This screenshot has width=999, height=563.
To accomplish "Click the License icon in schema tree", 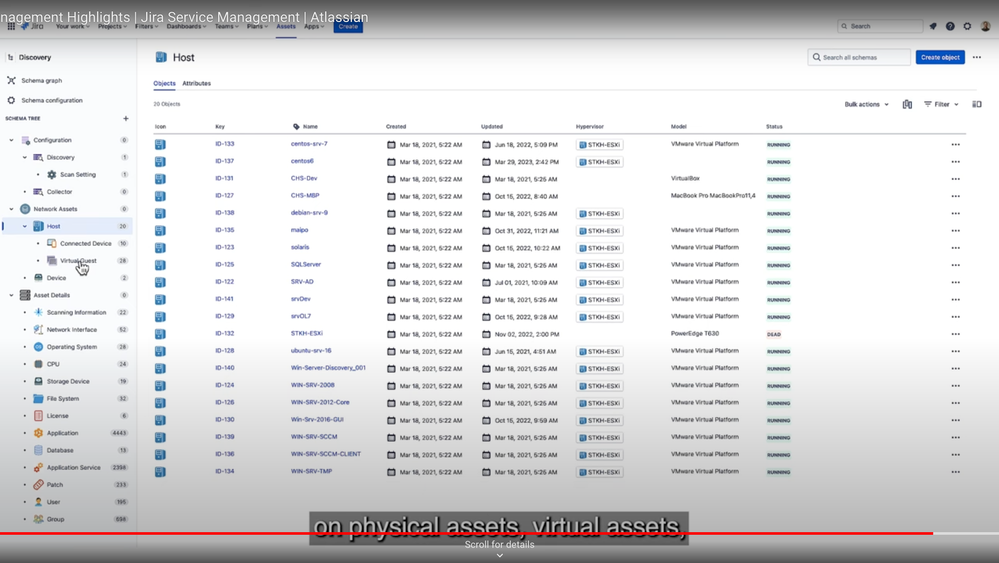I will [x=38, y=416].
